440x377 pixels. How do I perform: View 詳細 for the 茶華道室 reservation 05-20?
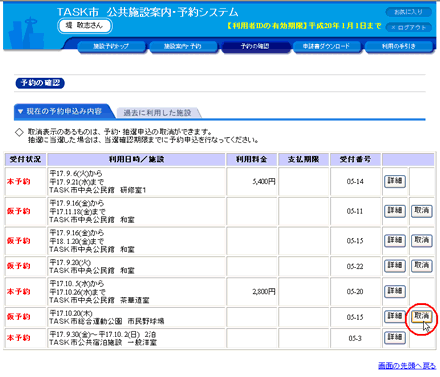click(395, 291)
